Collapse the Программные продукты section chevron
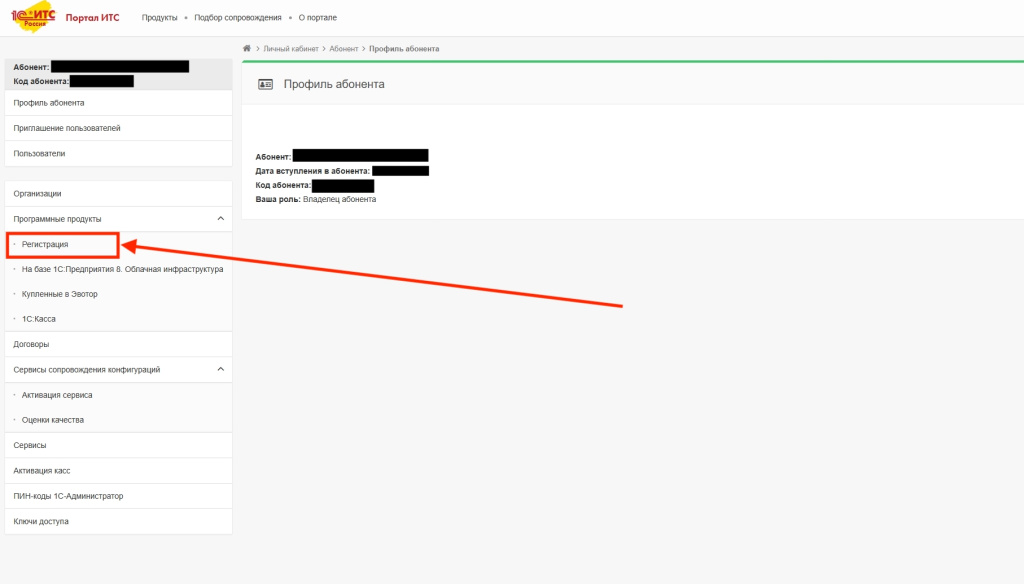This screenshot has height=584, width=1024. [x=220, y=219]
